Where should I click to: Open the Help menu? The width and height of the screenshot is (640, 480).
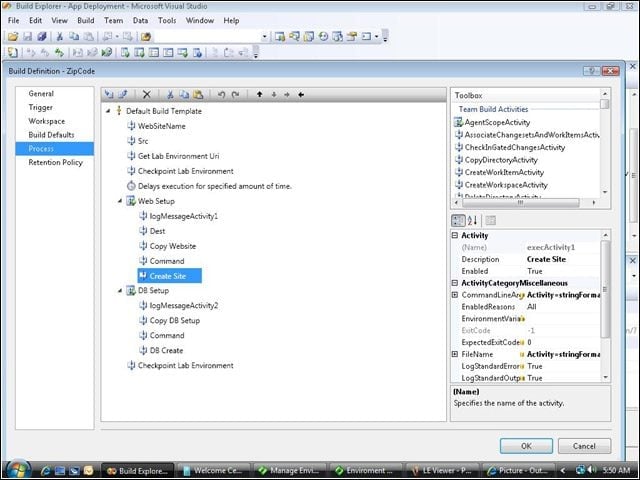click(231, 20)
